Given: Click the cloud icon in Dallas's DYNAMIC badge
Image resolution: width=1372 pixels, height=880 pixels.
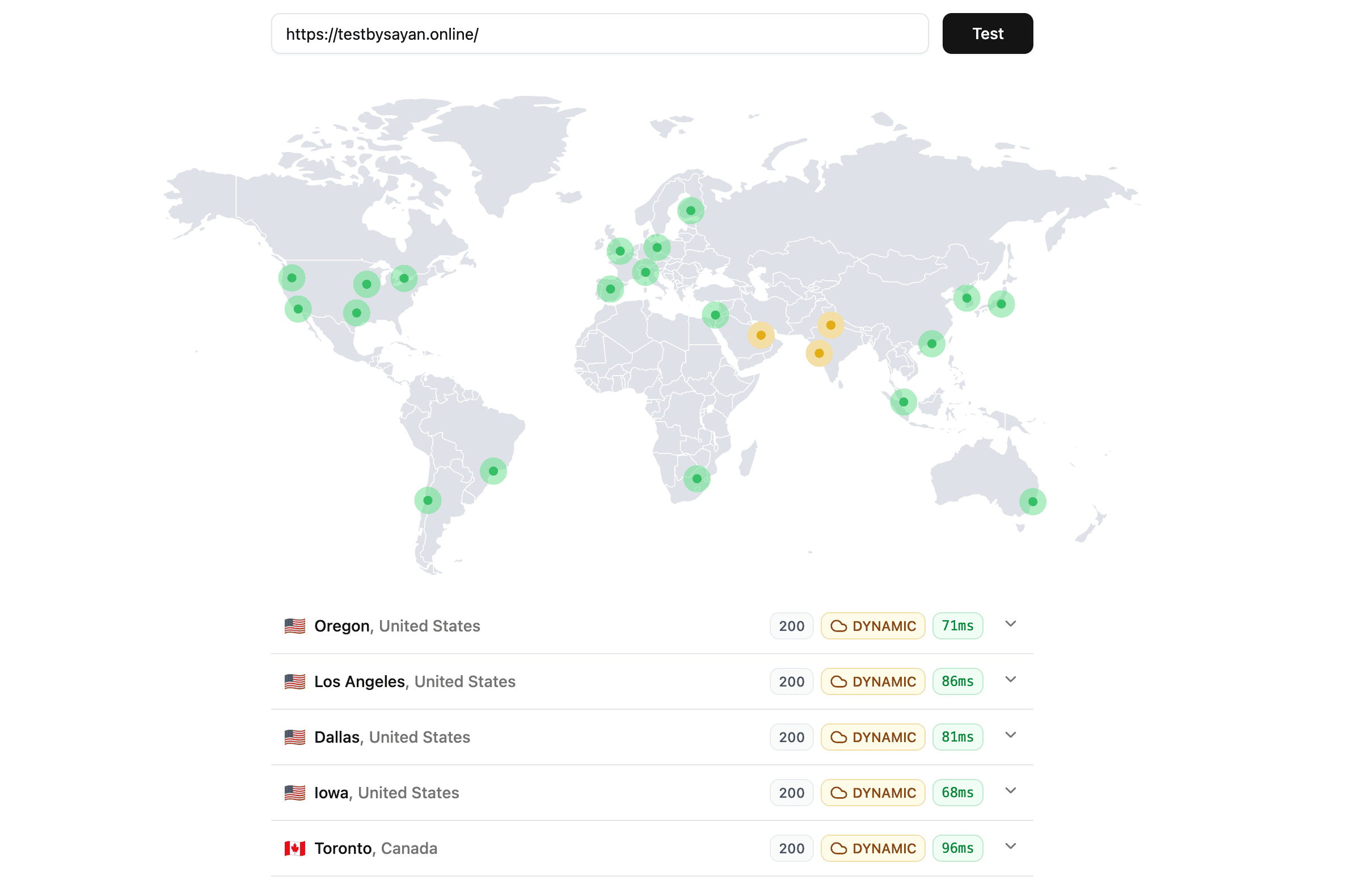Looking at the screenshot, I should tap(838, 737).
